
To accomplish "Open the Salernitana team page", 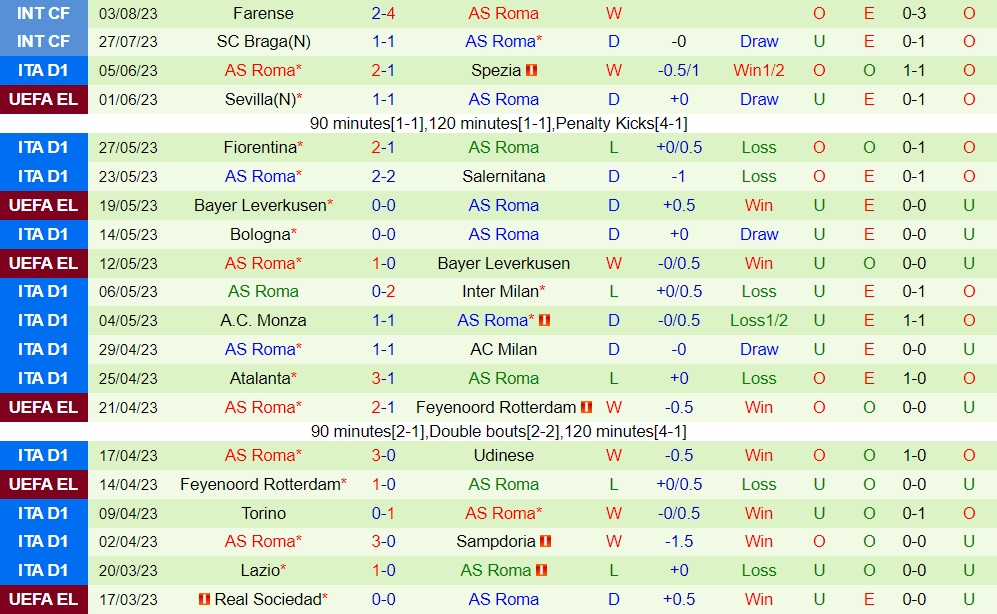I will click(x=504, y=177).
